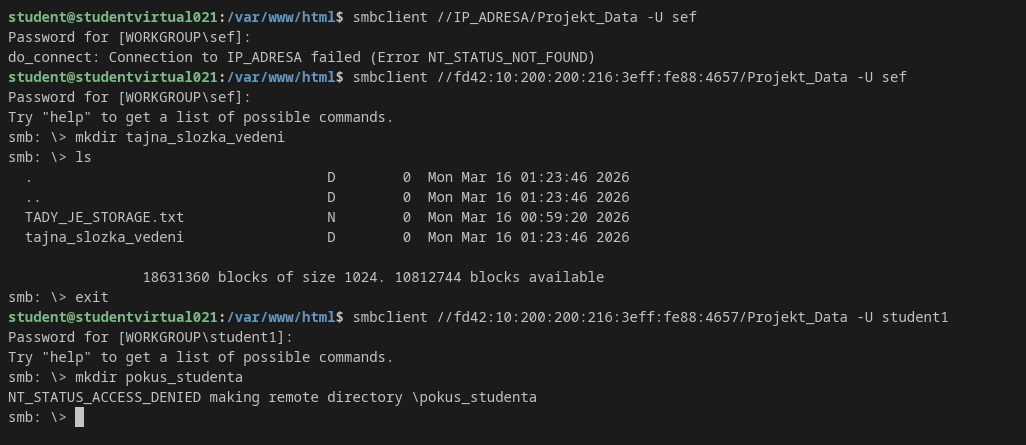This screenshot has height=445, width=1026.
Task: Click the first student@studentvirtual021 prompt
Action: click(113, 17)
